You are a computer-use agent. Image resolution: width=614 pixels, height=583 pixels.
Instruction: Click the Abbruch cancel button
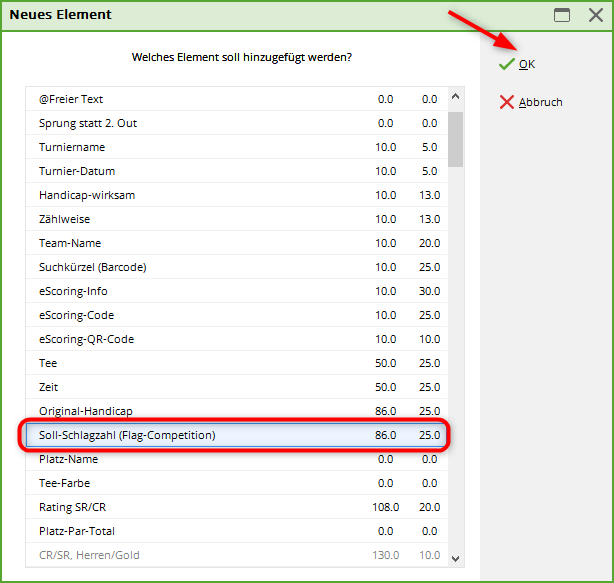pyautogui.click(x=531, y=102)
